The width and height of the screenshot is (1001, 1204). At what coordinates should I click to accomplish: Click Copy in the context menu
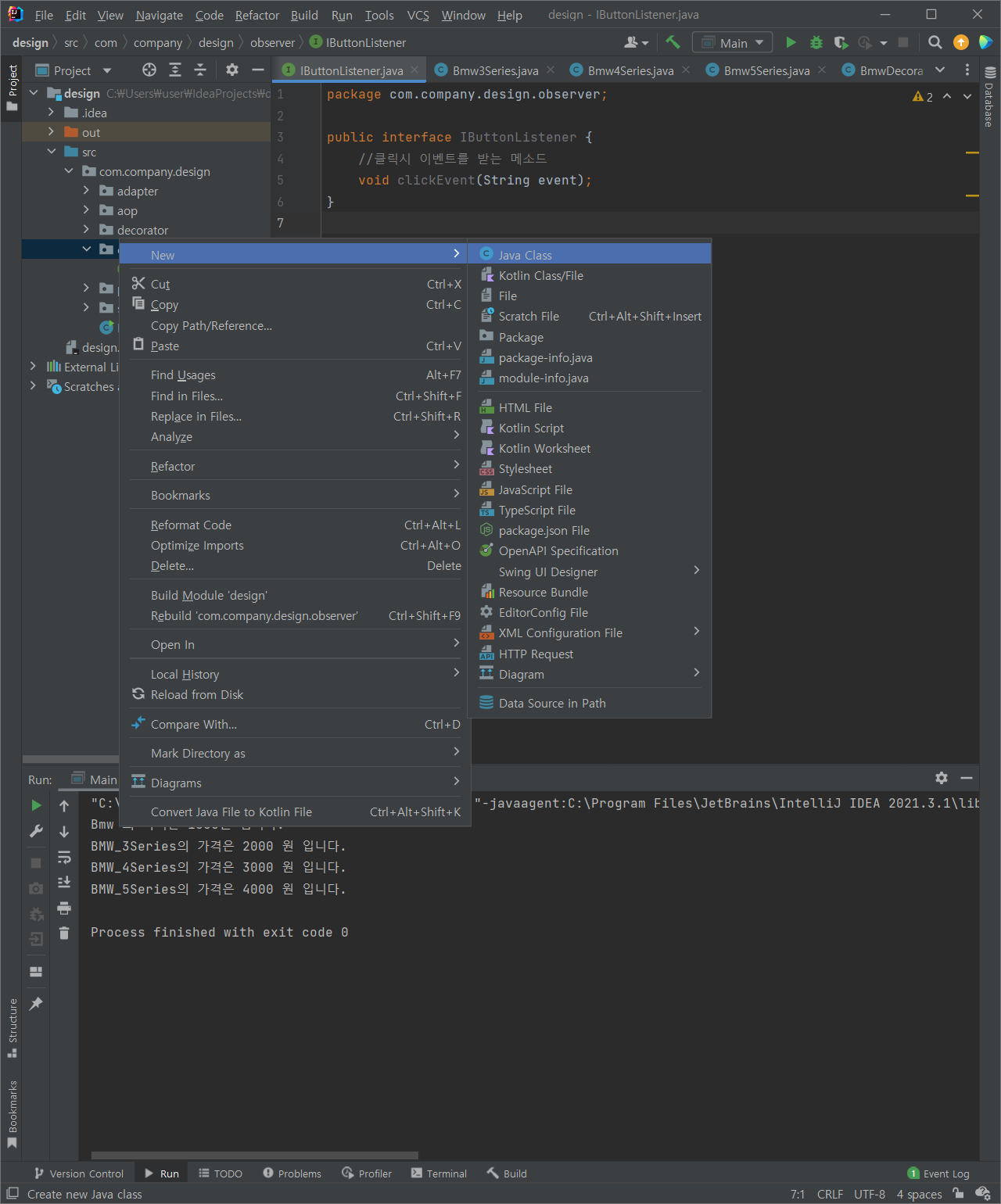pos(295,304)
